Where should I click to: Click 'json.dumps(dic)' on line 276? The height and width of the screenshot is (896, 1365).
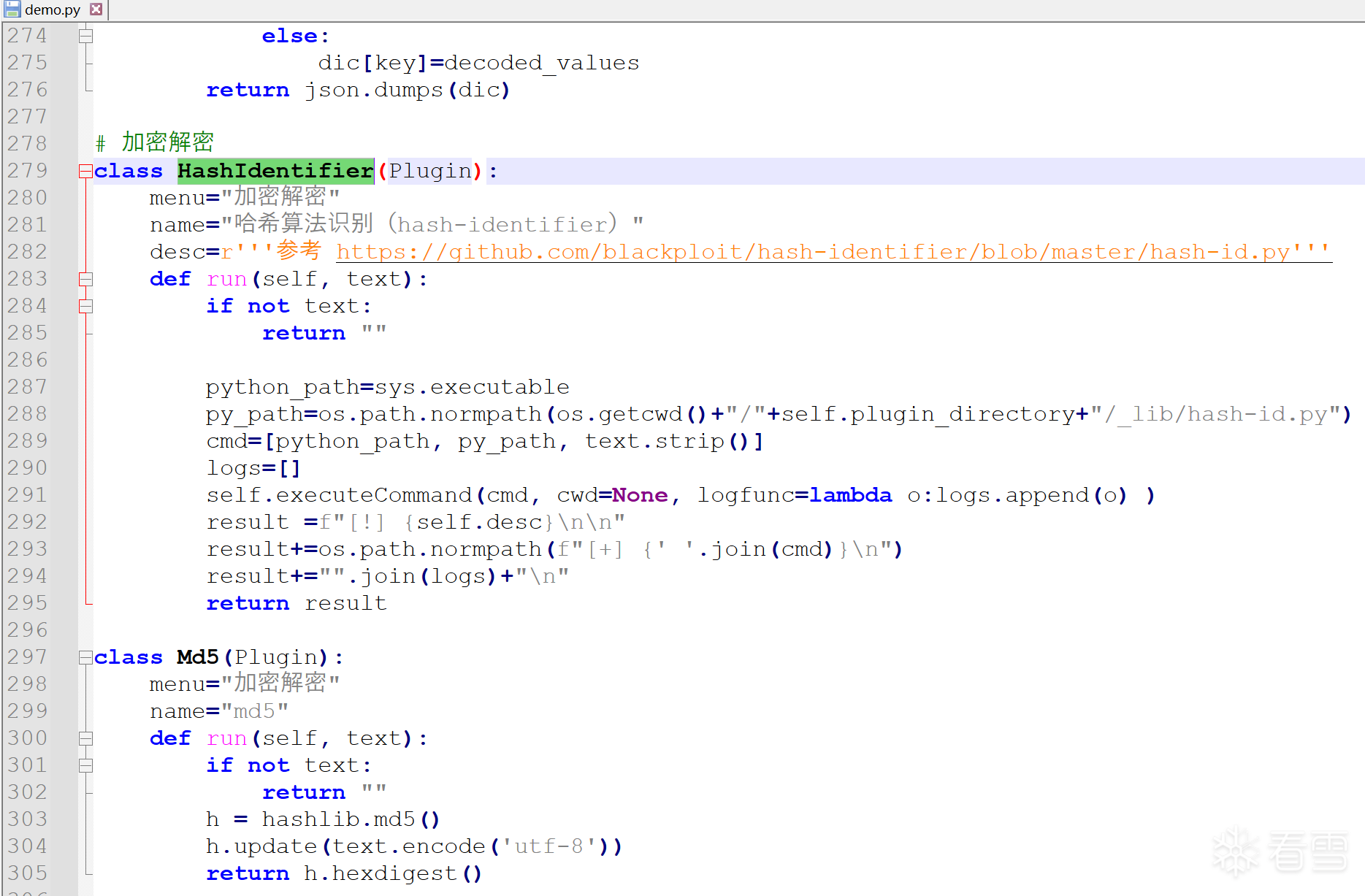point(407,90)
